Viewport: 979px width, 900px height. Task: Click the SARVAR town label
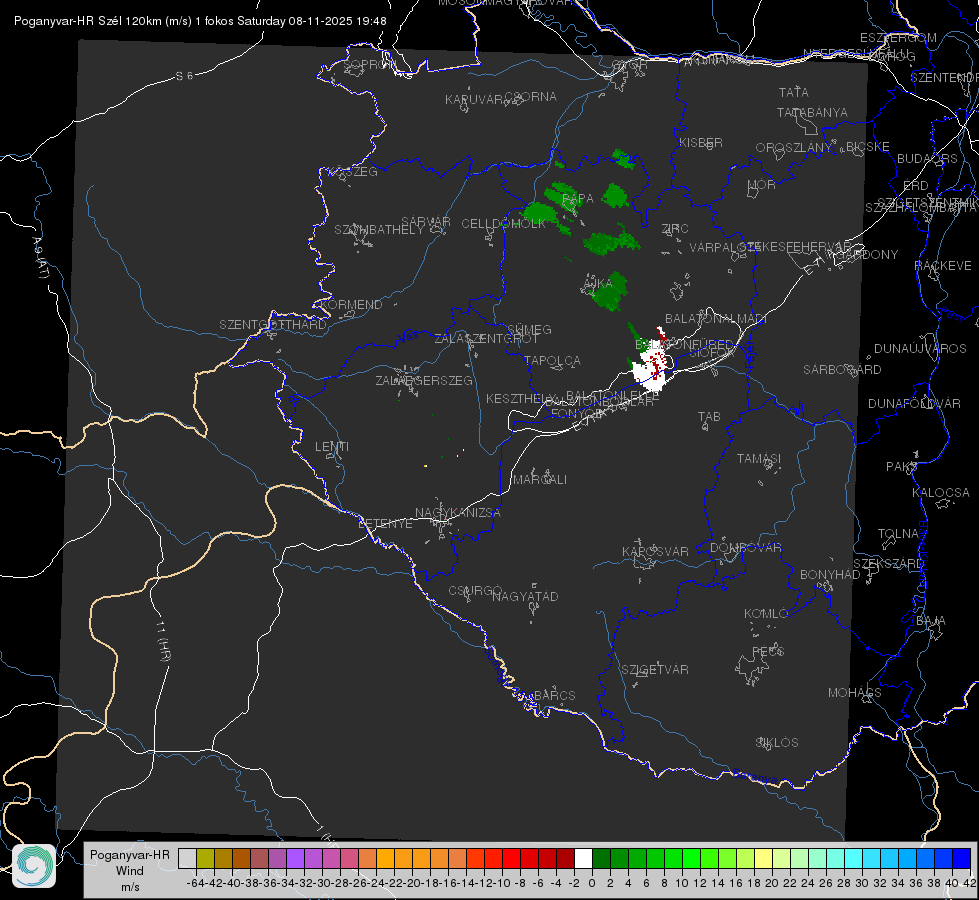coord(425,222)
